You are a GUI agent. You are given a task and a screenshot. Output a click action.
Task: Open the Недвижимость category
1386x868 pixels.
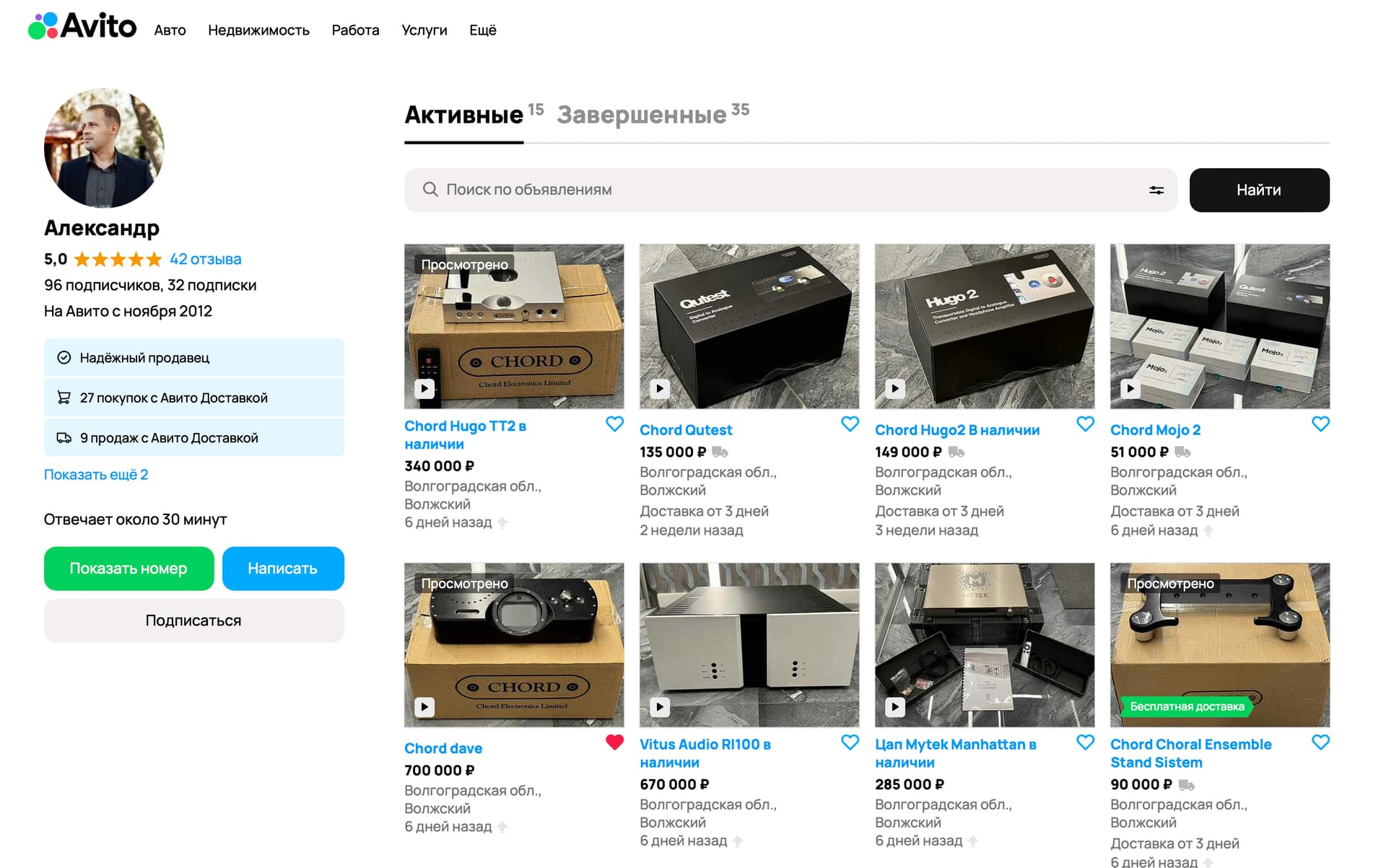click(x=258, y=30)
